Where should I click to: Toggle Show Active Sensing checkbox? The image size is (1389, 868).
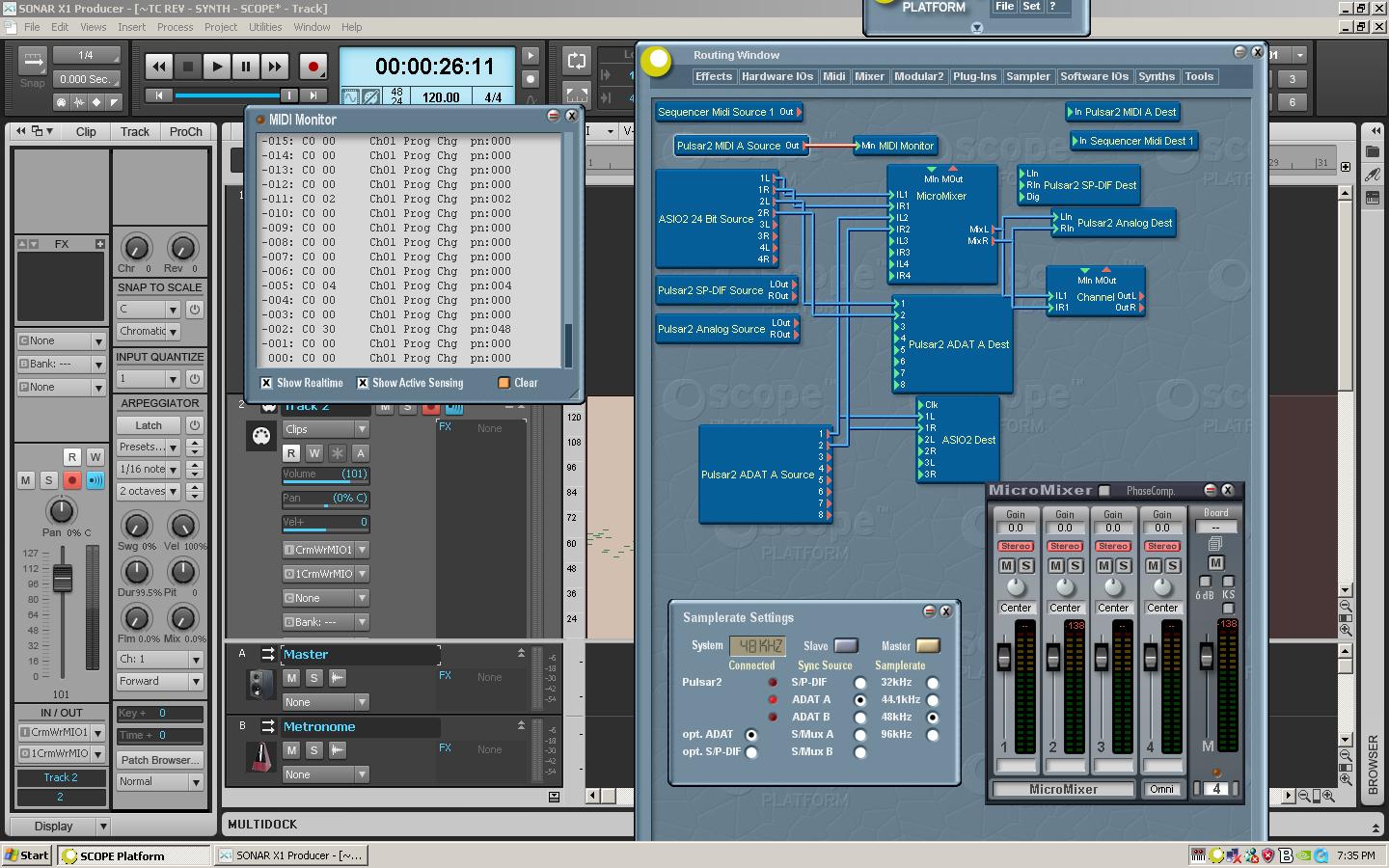point(363,383)
